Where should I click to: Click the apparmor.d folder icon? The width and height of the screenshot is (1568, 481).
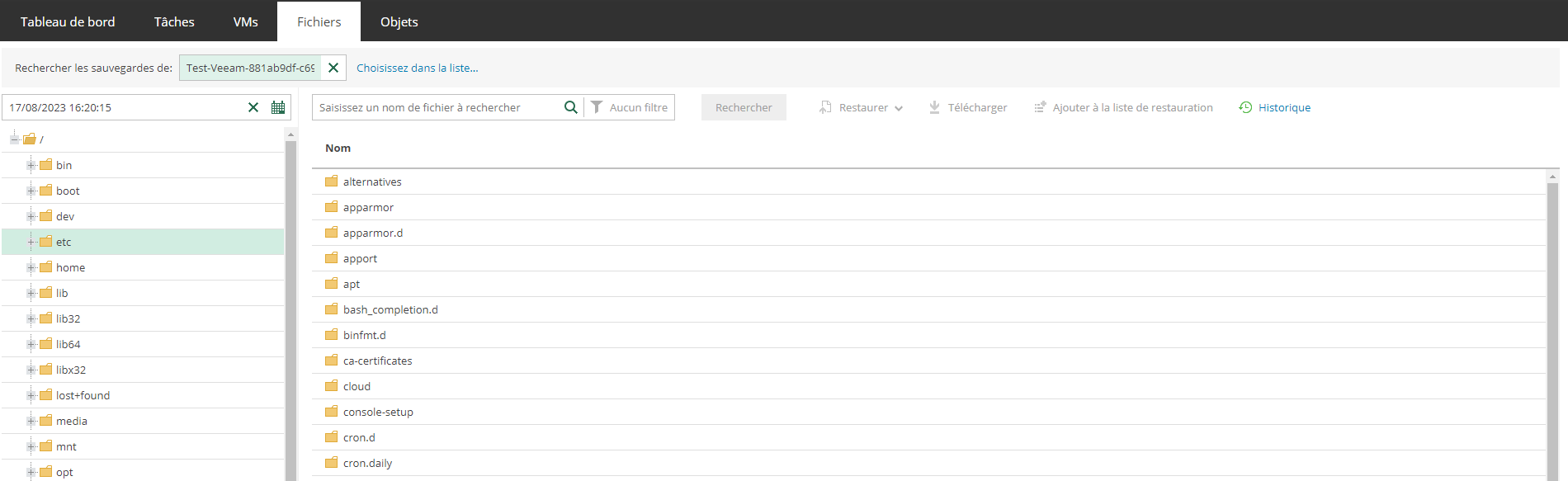[332, 232]
